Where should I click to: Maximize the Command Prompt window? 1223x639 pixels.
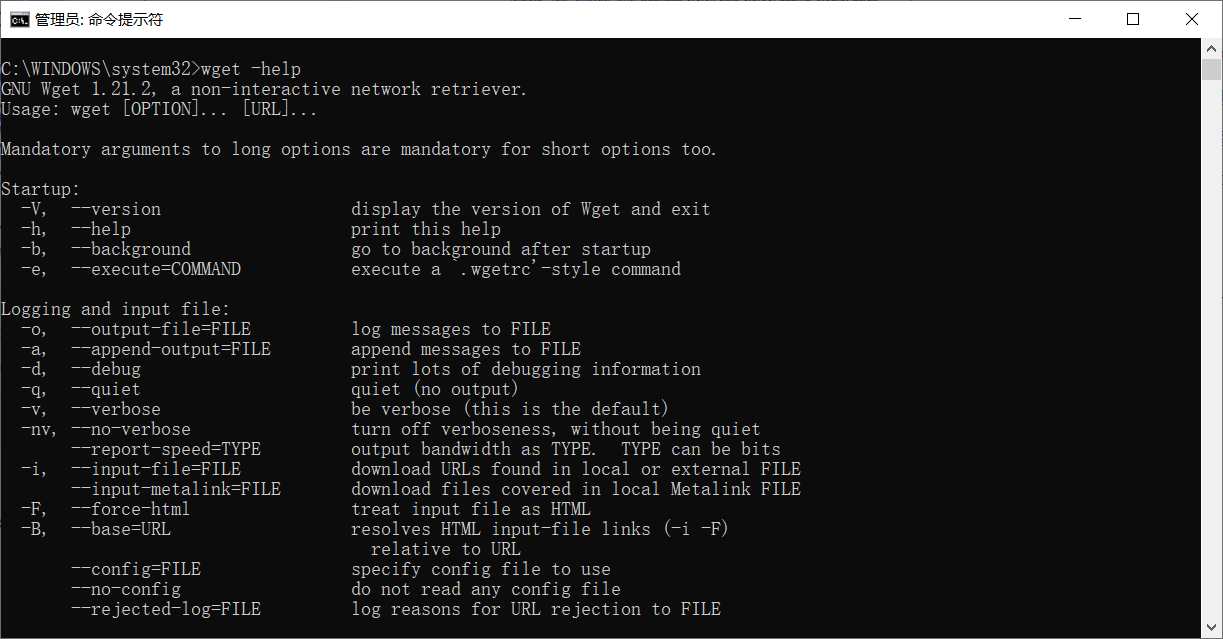(1133, 18)
